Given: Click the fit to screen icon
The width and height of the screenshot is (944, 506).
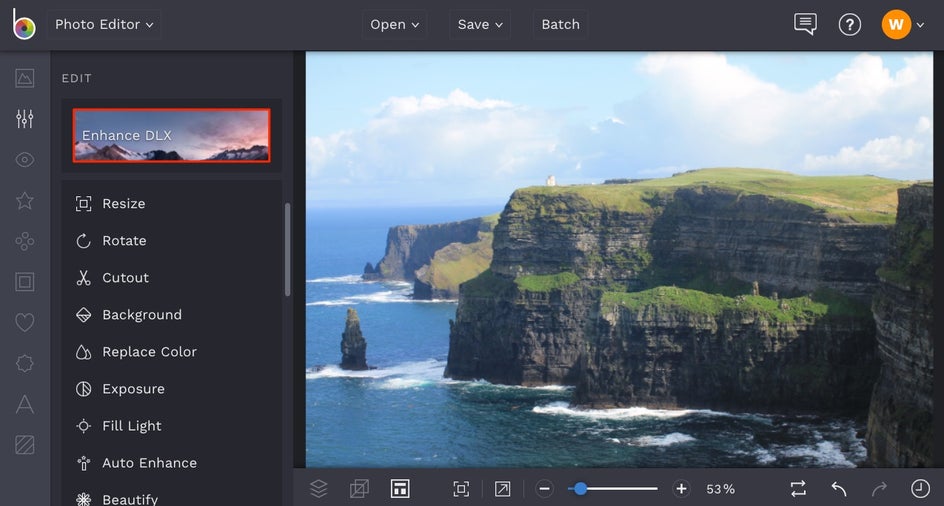Looking at the screenshot, I should click(461, 489).
